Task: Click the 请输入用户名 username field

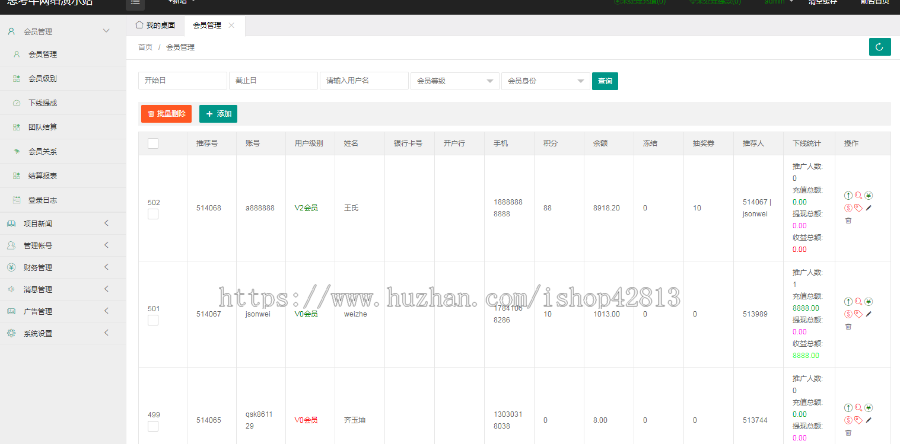Action: point(364,81)
